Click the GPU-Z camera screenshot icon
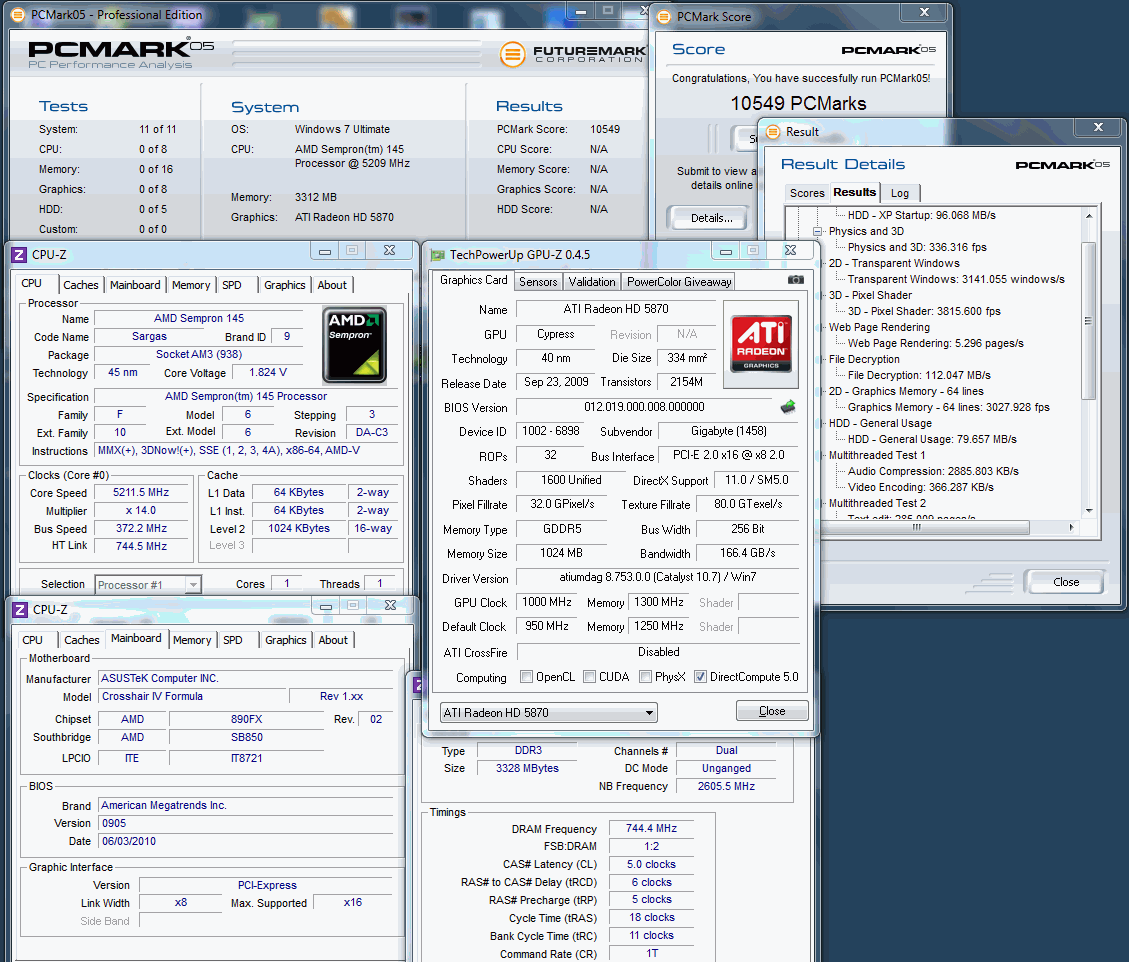This screenshot has height=962, width=1129. [795, 279]
